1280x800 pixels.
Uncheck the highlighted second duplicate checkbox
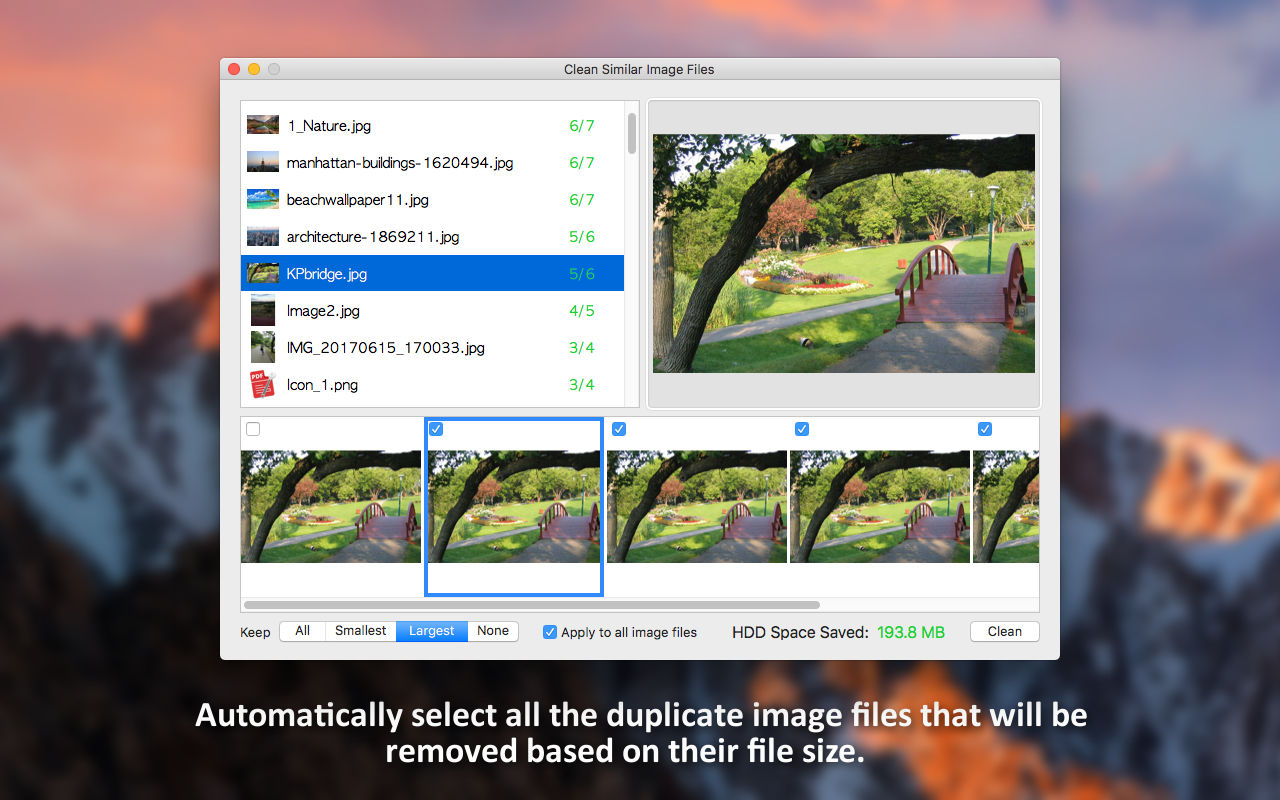pyautogui.click(x=436, y=429)
